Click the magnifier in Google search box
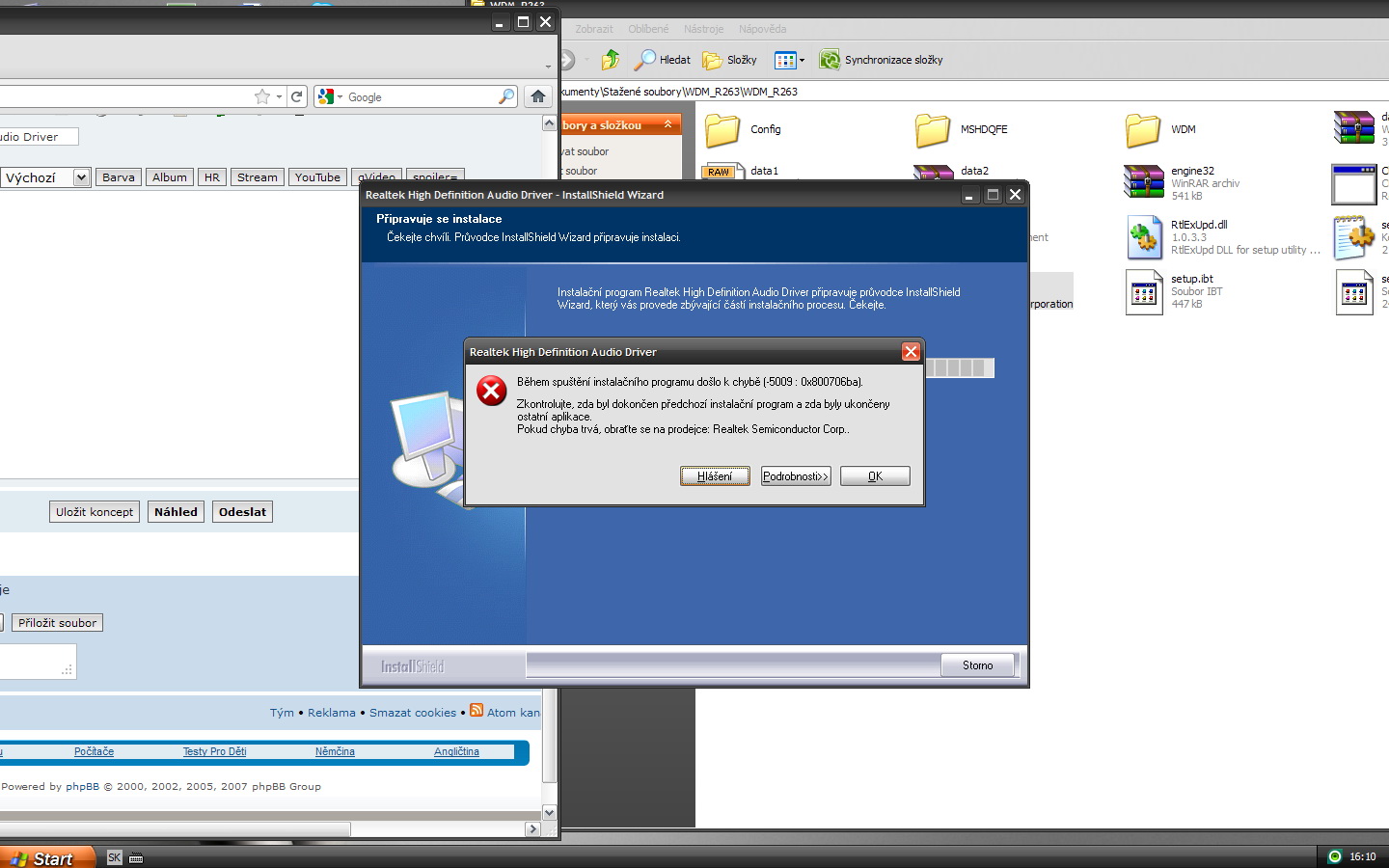This screenshot has width=1389, height=868. tap(506, 96)
